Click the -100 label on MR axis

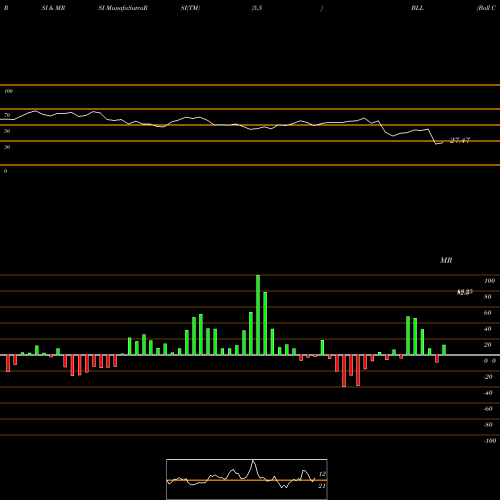click(x=489, y=441)
